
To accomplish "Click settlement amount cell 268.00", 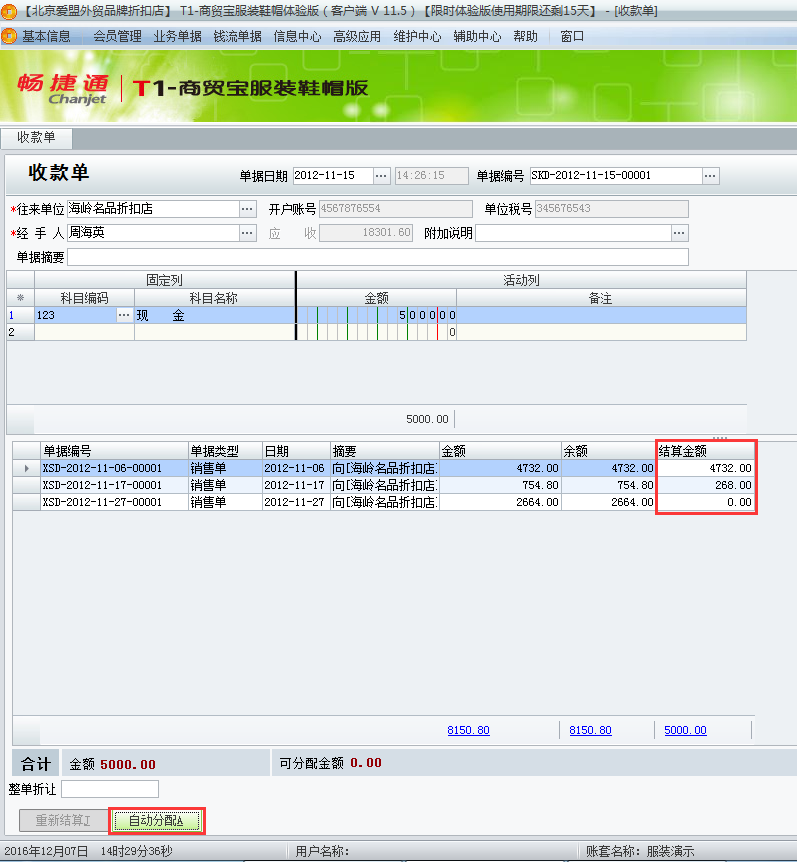I will 705,485.
